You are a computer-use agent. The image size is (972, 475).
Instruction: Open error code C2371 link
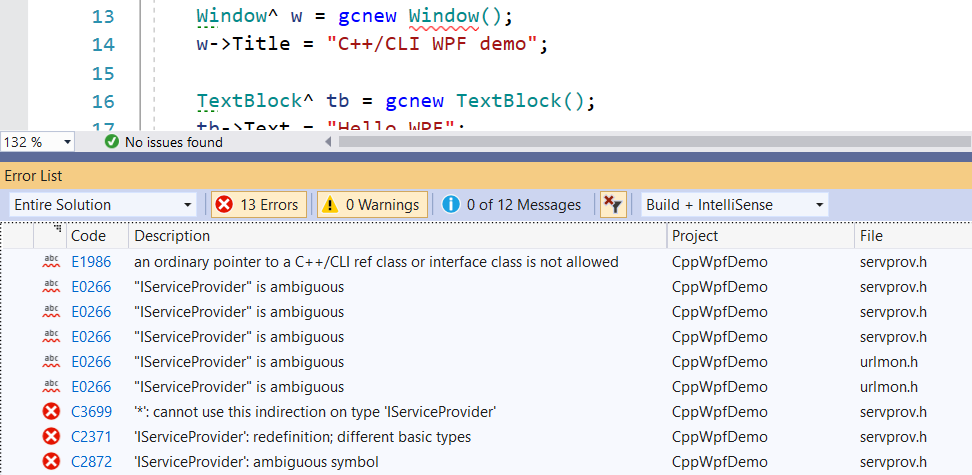coord(91,437)
